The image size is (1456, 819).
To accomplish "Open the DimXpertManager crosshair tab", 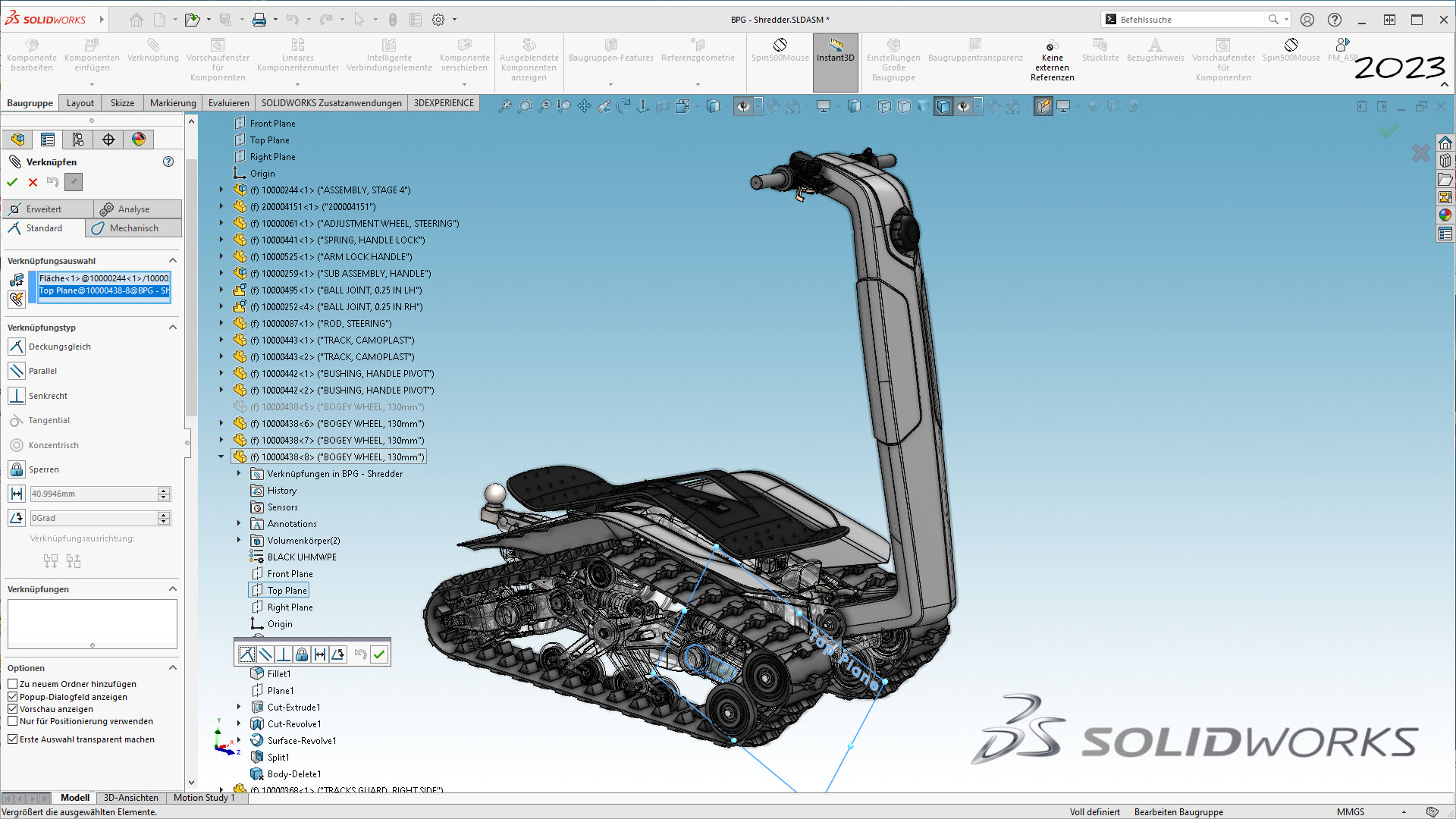I will click(x=108, y=139).
